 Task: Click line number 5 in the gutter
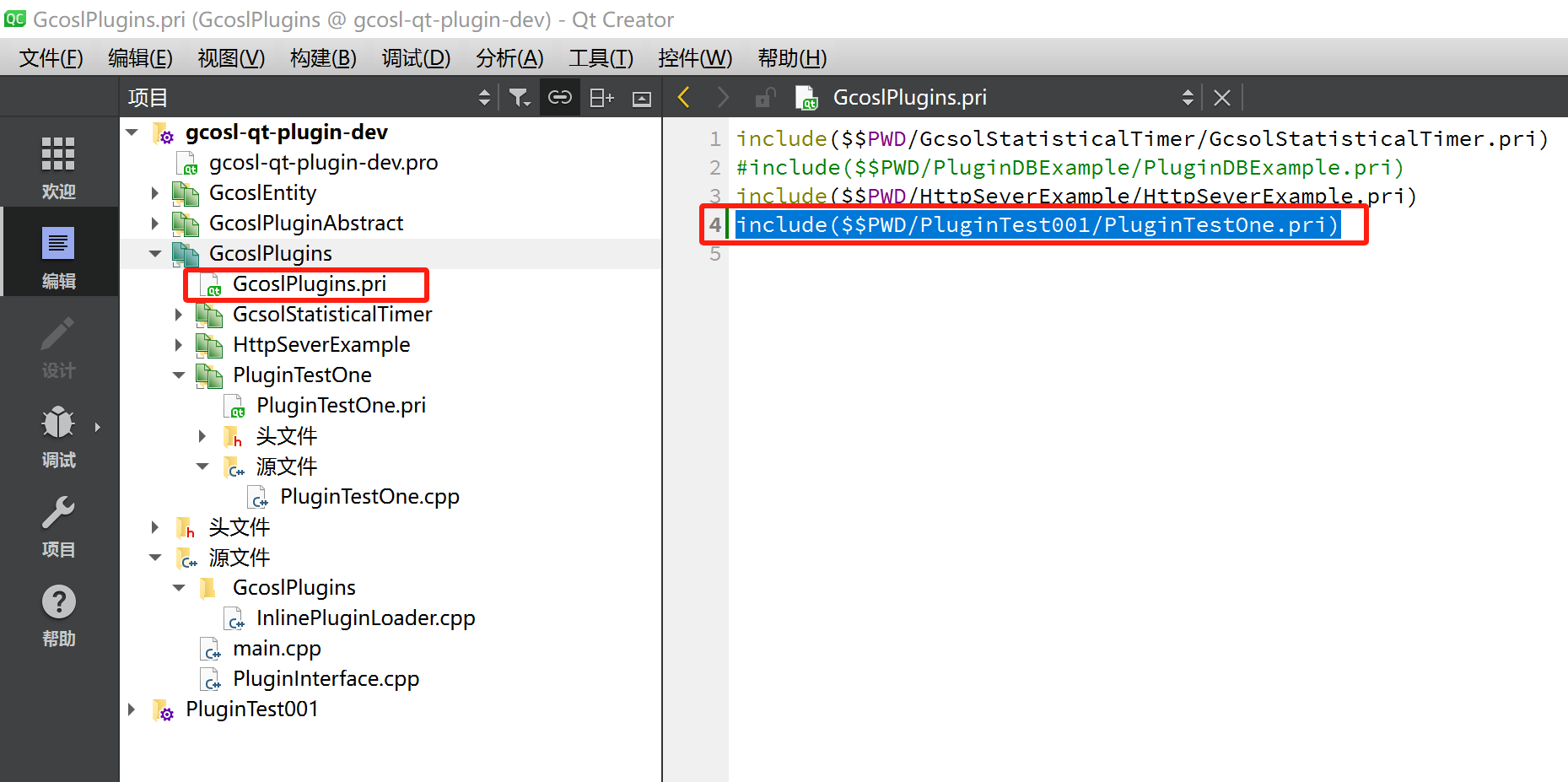click(x=715, y=253)
